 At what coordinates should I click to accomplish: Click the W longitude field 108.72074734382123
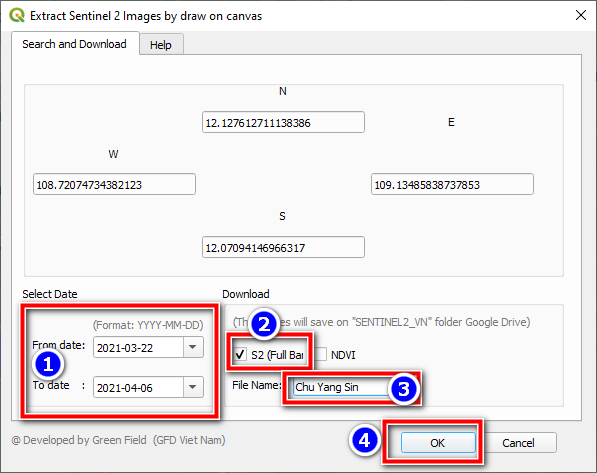pos(114,184)
